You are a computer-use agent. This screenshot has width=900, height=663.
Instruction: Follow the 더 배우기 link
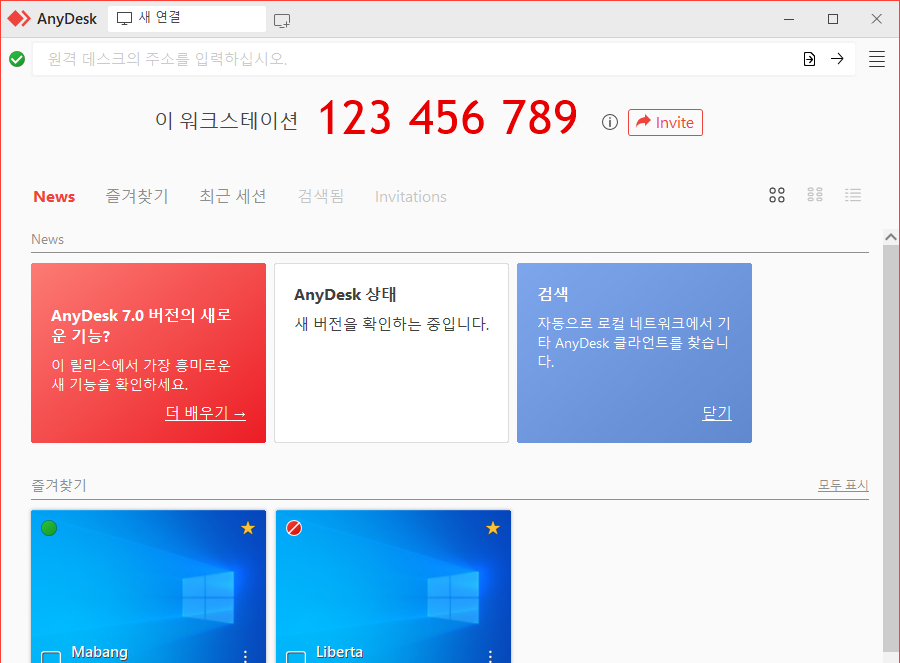point(205,413)
